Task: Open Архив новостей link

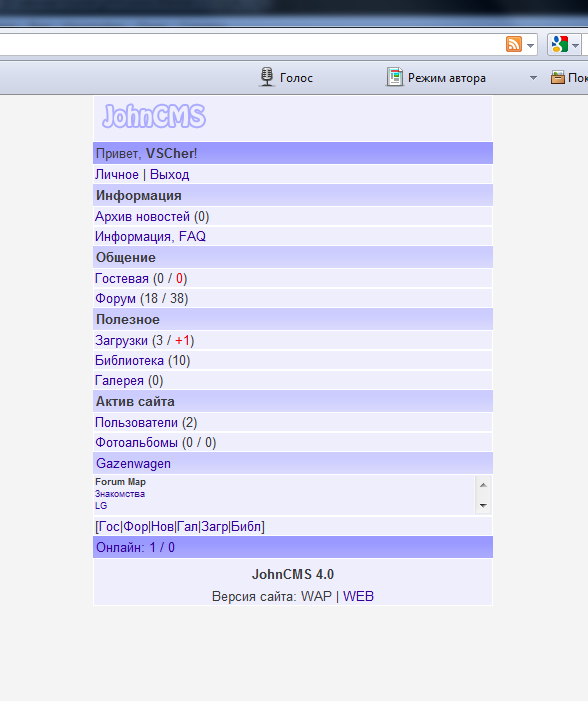Action: [142, 216]
